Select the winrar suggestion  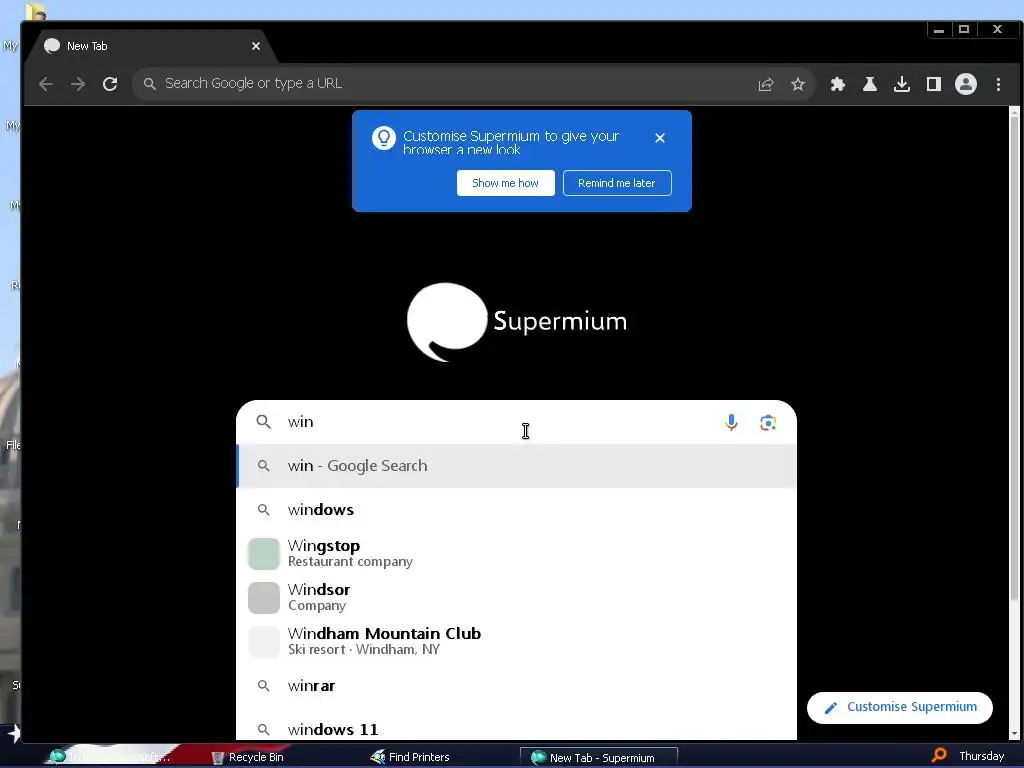pos(516,686)
